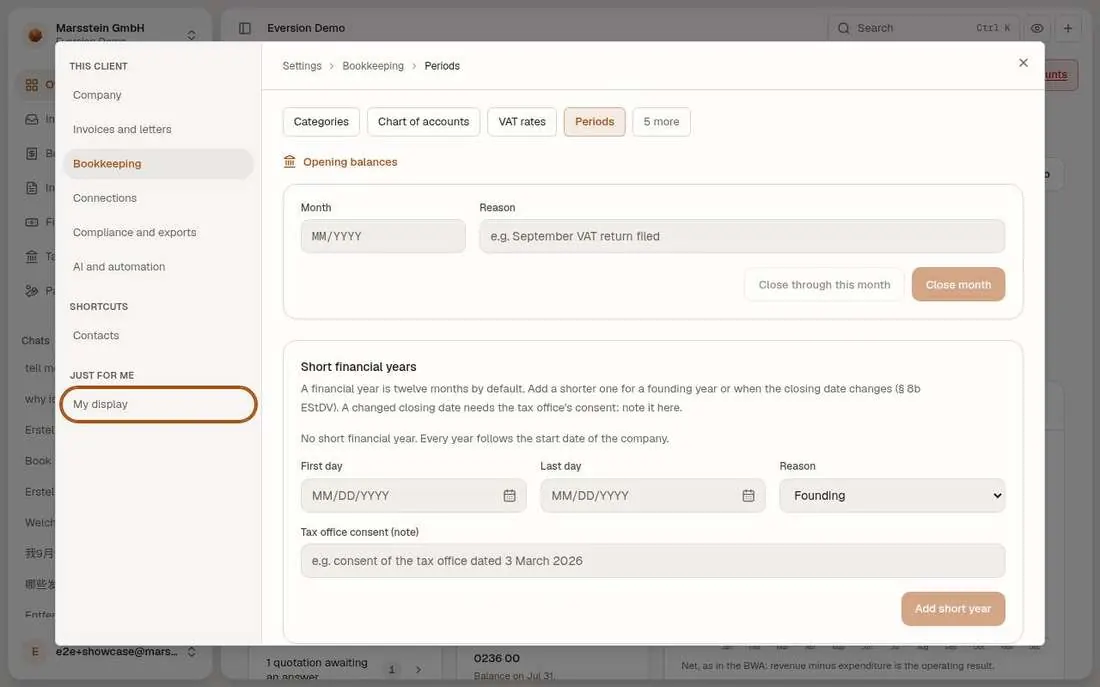Select the Periods tab
This screenshot has width=1100, height=687.
point(594,121)
